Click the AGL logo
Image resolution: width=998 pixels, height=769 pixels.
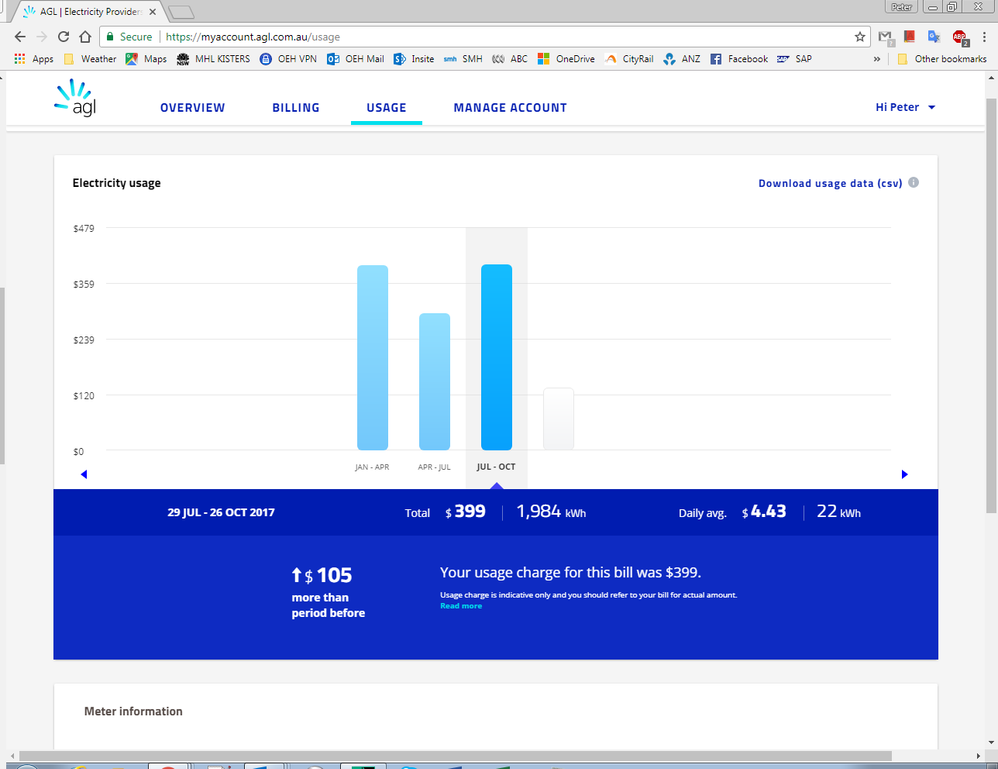pos(76,99)
